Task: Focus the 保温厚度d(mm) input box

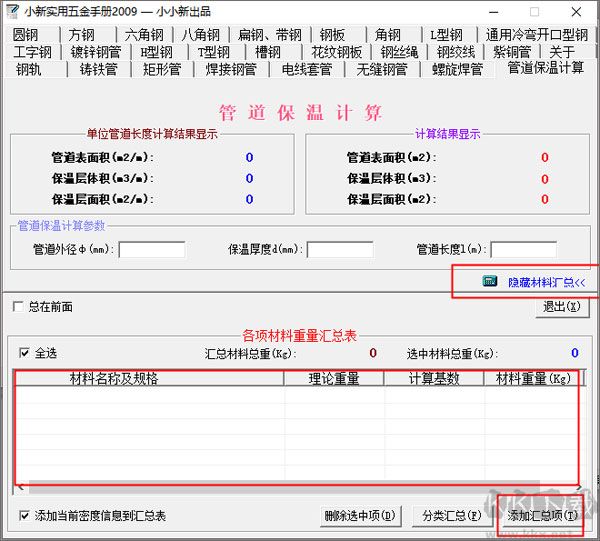Action: [340, 250]
